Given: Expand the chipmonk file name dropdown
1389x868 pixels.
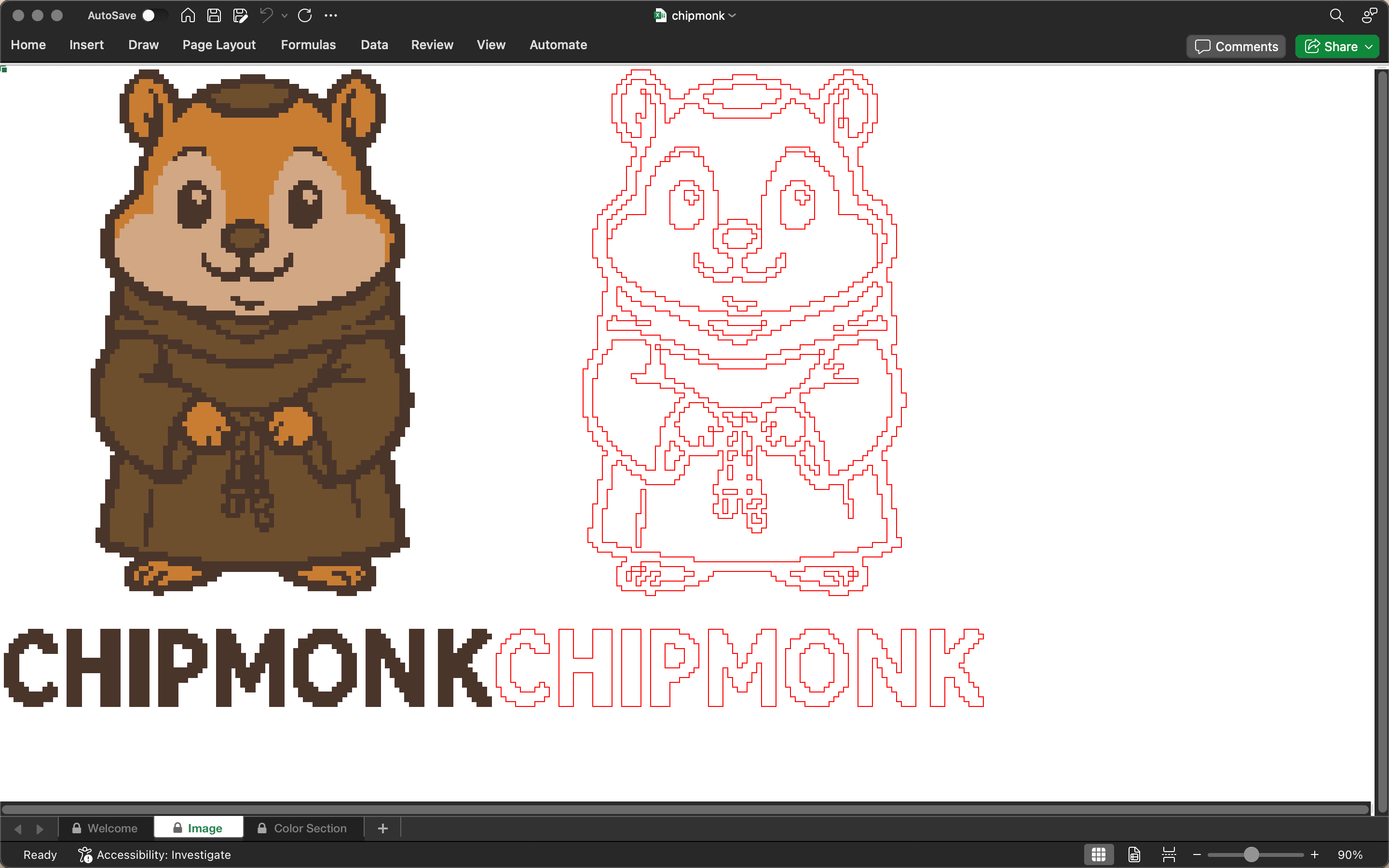Looking at the screenshot, I should (x=732, y=16).
